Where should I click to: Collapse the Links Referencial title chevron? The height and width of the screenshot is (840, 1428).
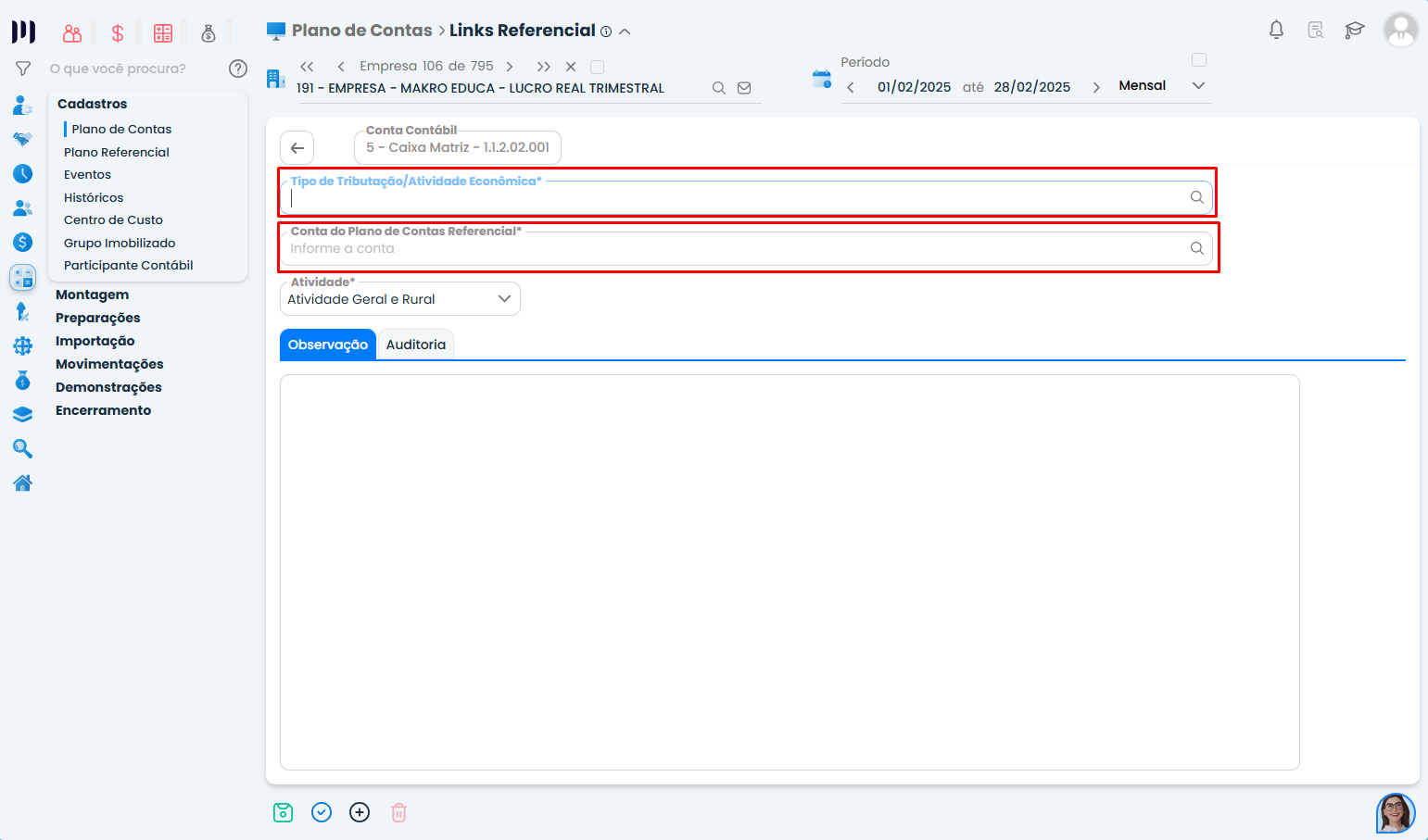[626, 31]
